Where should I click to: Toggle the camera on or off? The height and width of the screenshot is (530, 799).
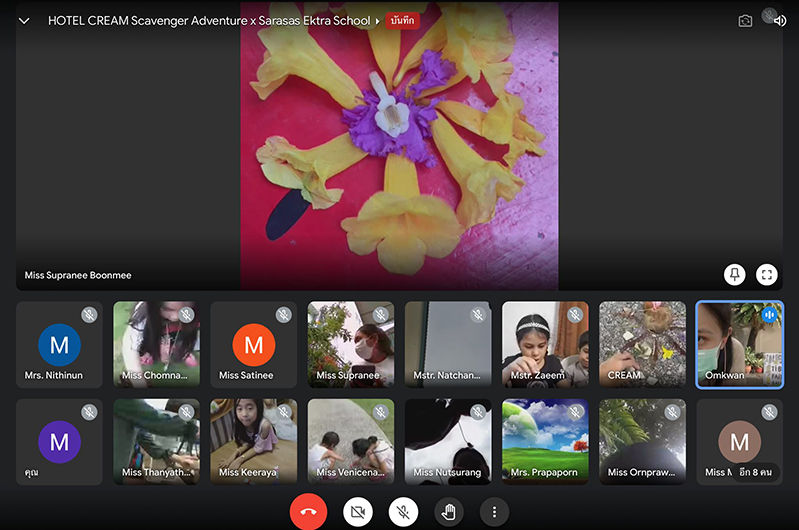point(358,512)
